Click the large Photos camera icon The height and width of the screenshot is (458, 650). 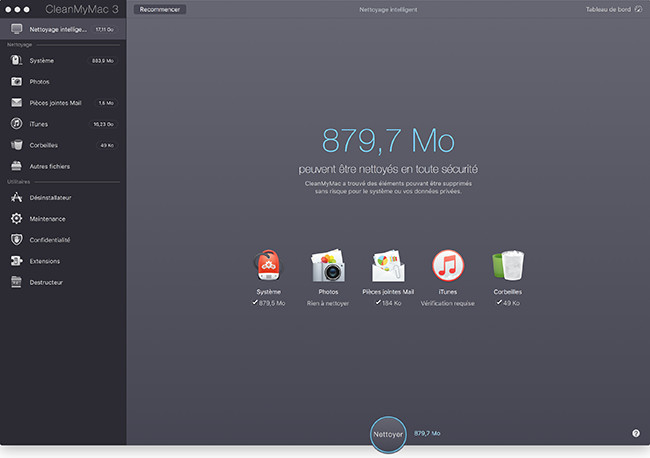click(x=328, y=265)
